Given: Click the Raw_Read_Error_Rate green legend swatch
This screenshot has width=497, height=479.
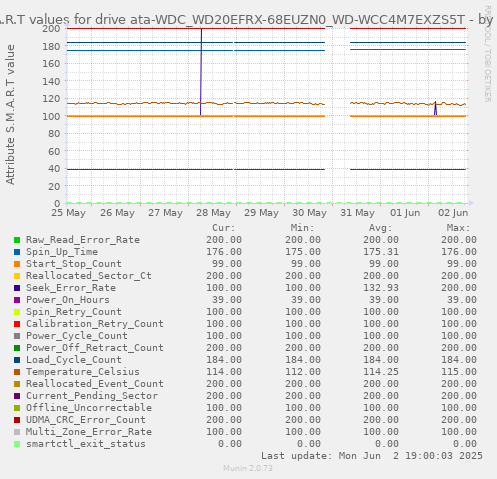Looking at the screenshot, I should 17,240.
